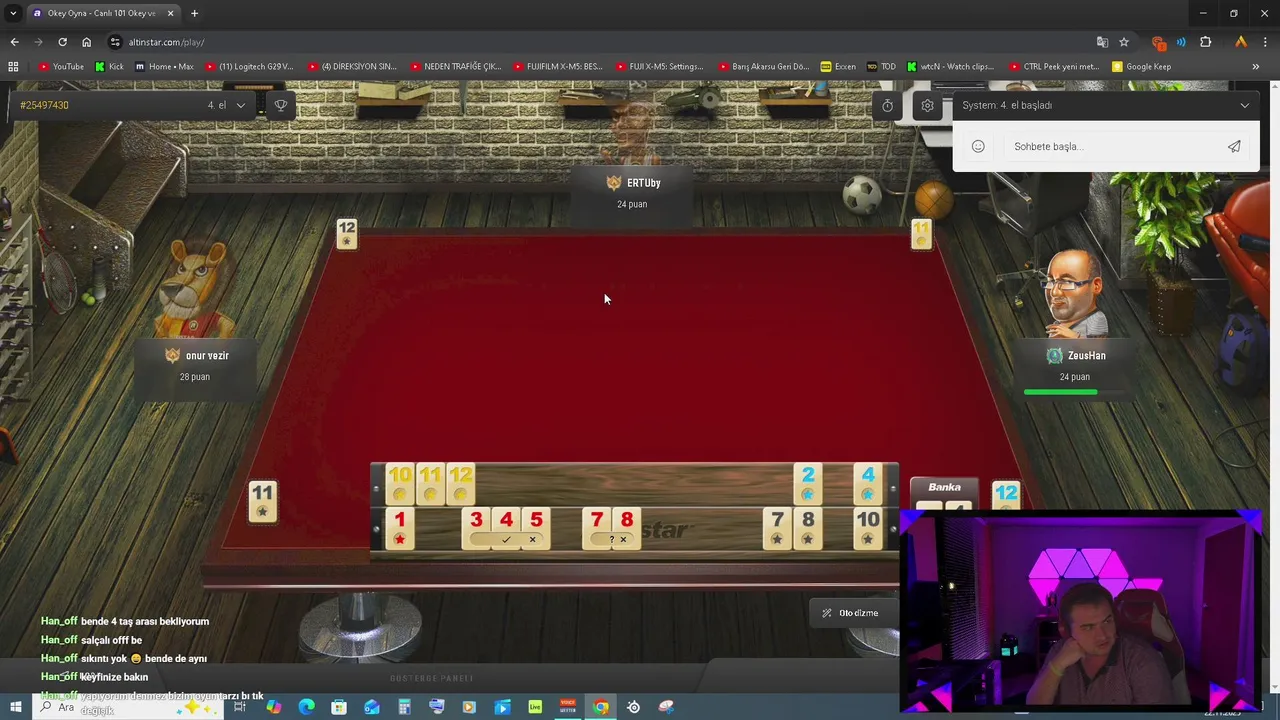Click the translate page icon

click(1102, 42)
